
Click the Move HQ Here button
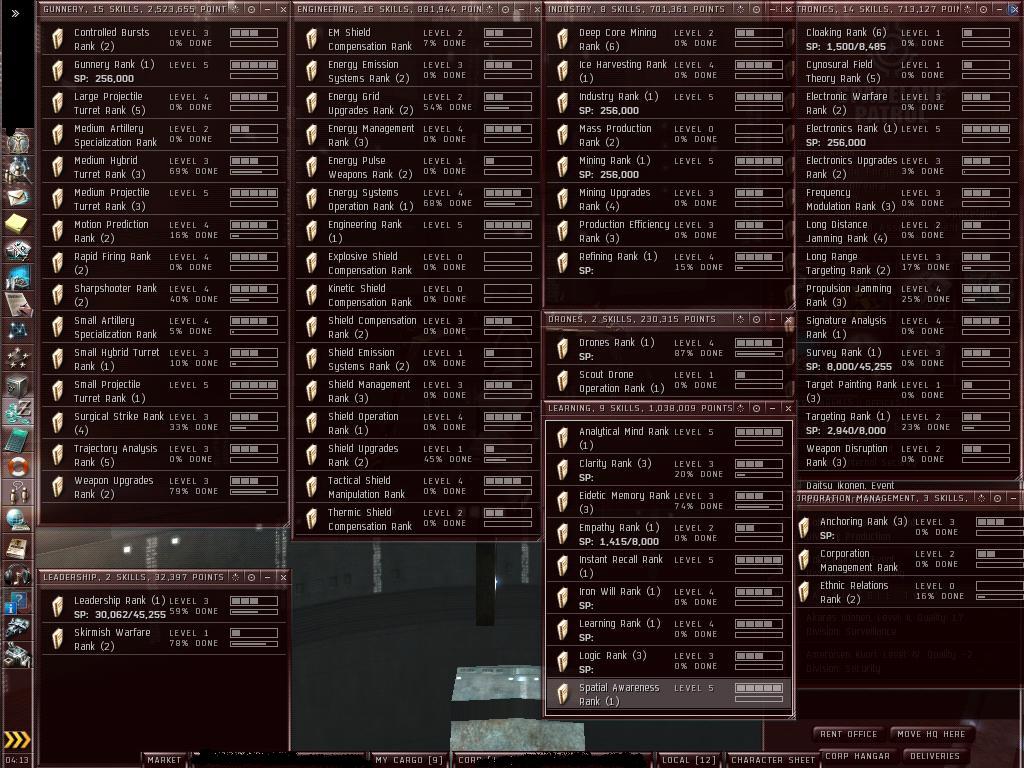931,734
